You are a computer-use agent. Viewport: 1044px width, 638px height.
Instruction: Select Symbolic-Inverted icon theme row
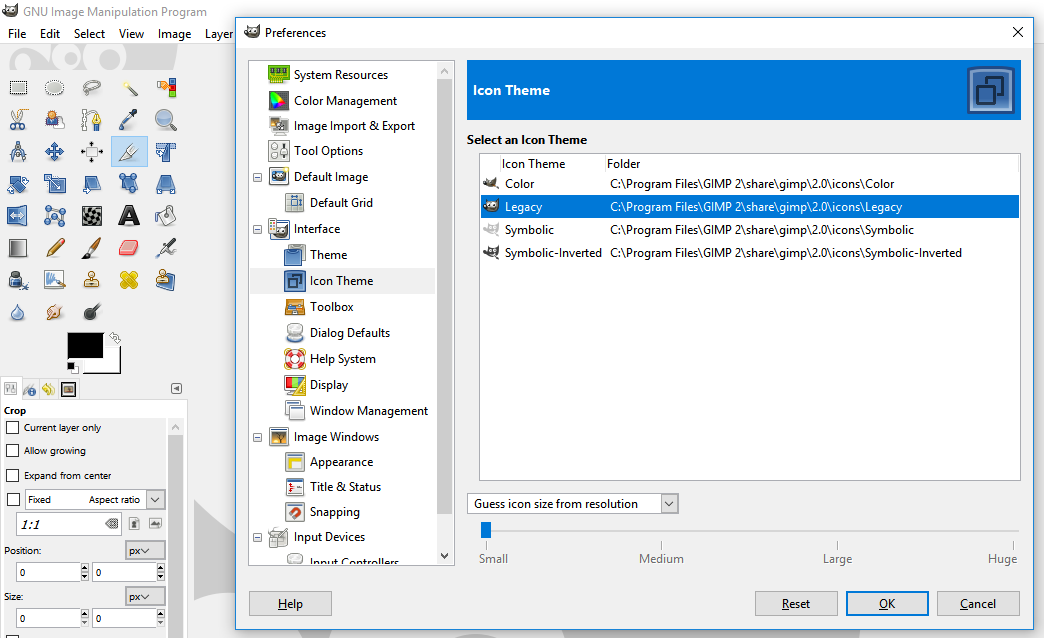coord(750,253)
